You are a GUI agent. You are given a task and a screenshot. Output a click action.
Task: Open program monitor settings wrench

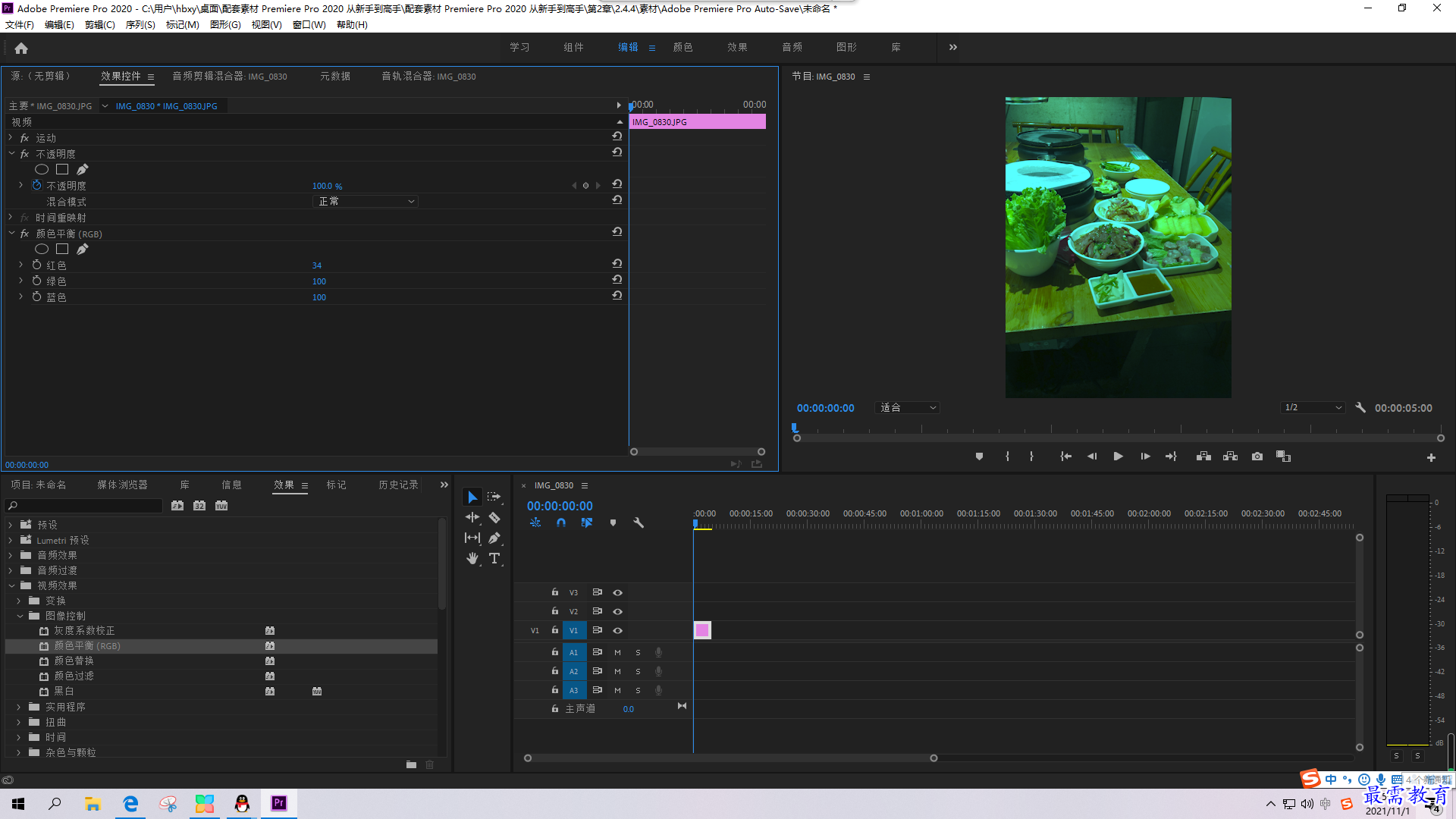point(1360,407)
